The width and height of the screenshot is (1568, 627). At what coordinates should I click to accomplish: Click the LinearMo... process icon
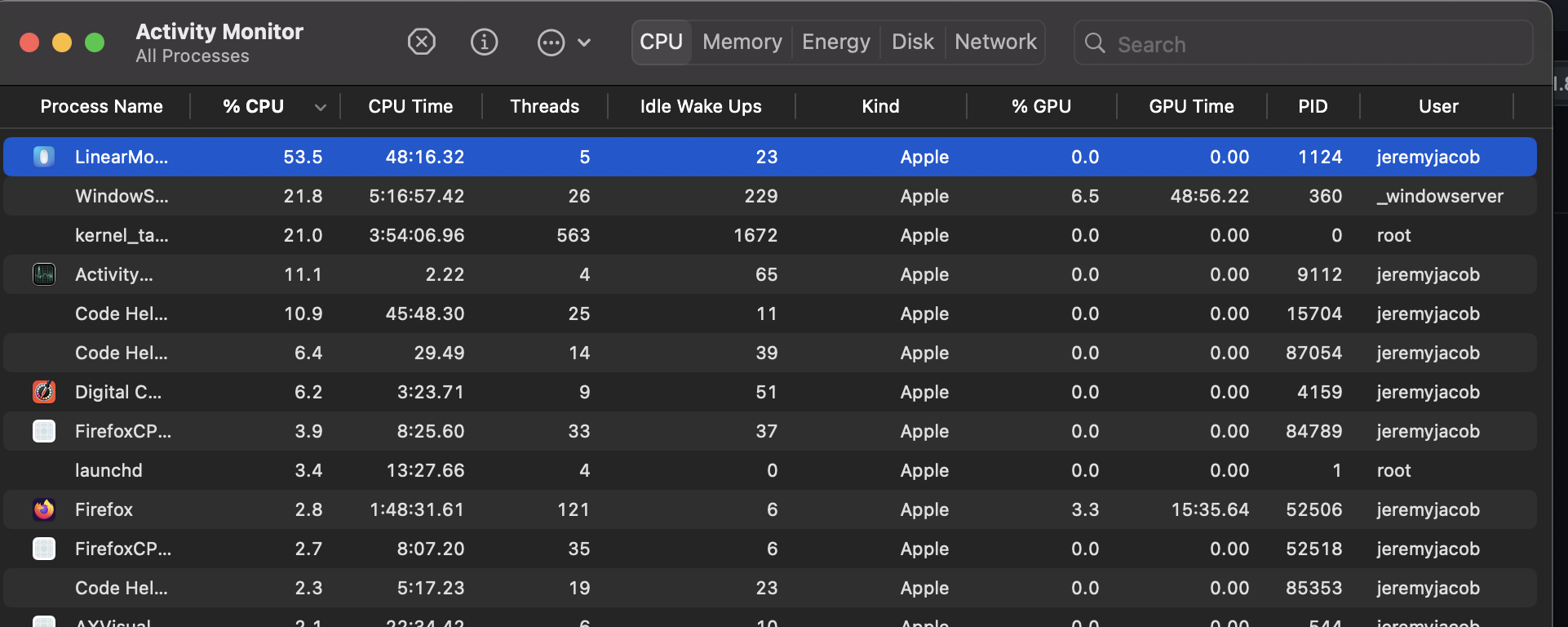pos(44,157)
